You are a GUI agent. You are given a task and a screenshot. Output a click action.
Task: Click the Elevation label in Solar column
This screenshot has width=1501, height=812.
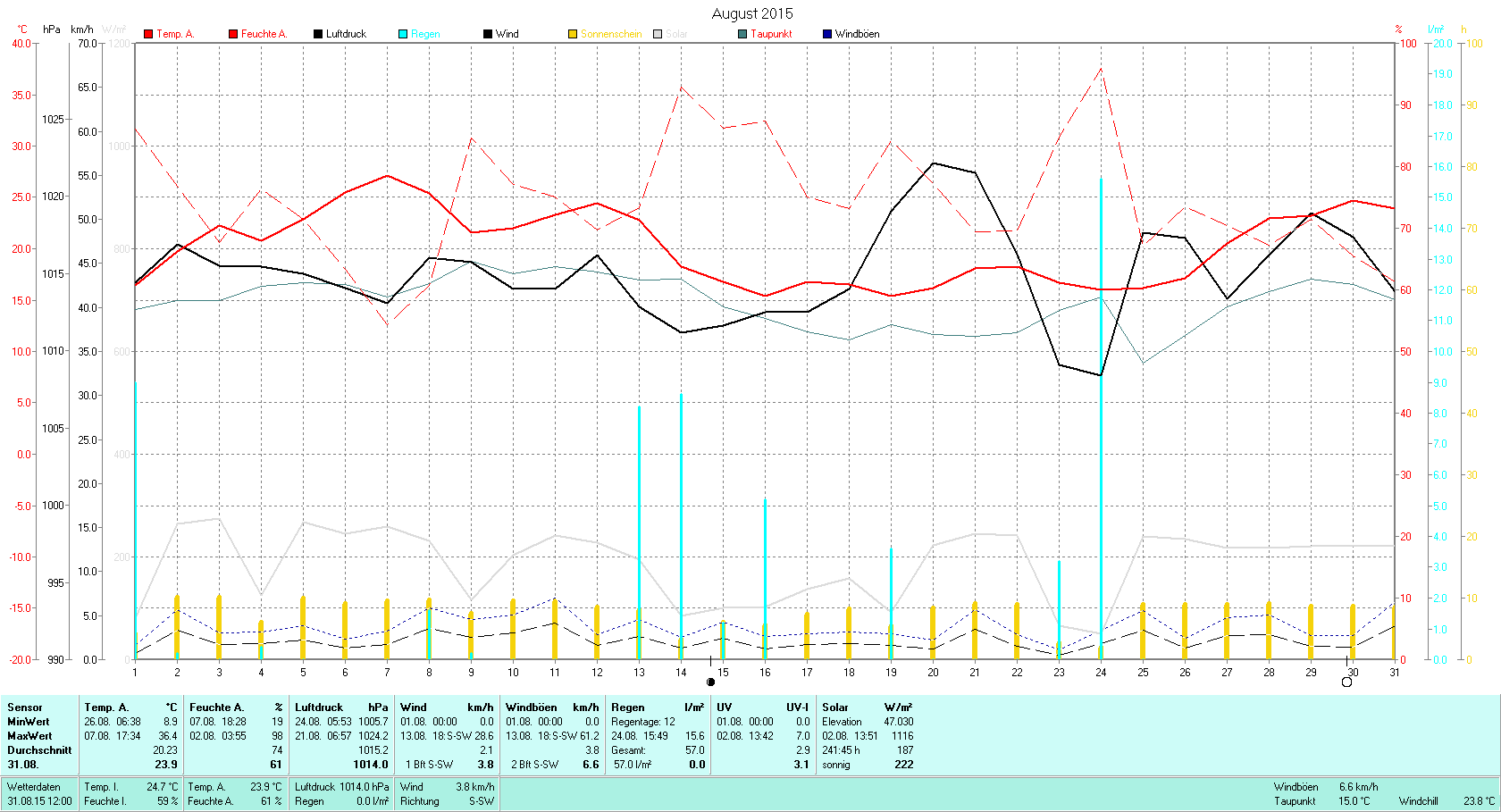click(843, 722)
